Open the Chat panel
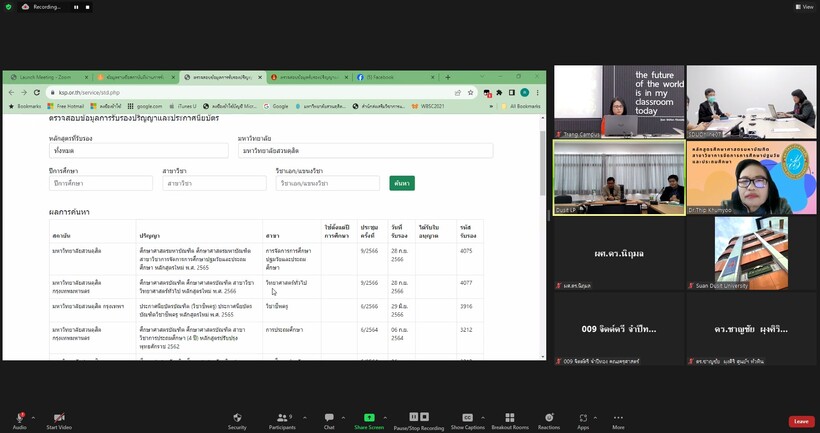This screenshot has height=433, width=820. click(329, 420)
